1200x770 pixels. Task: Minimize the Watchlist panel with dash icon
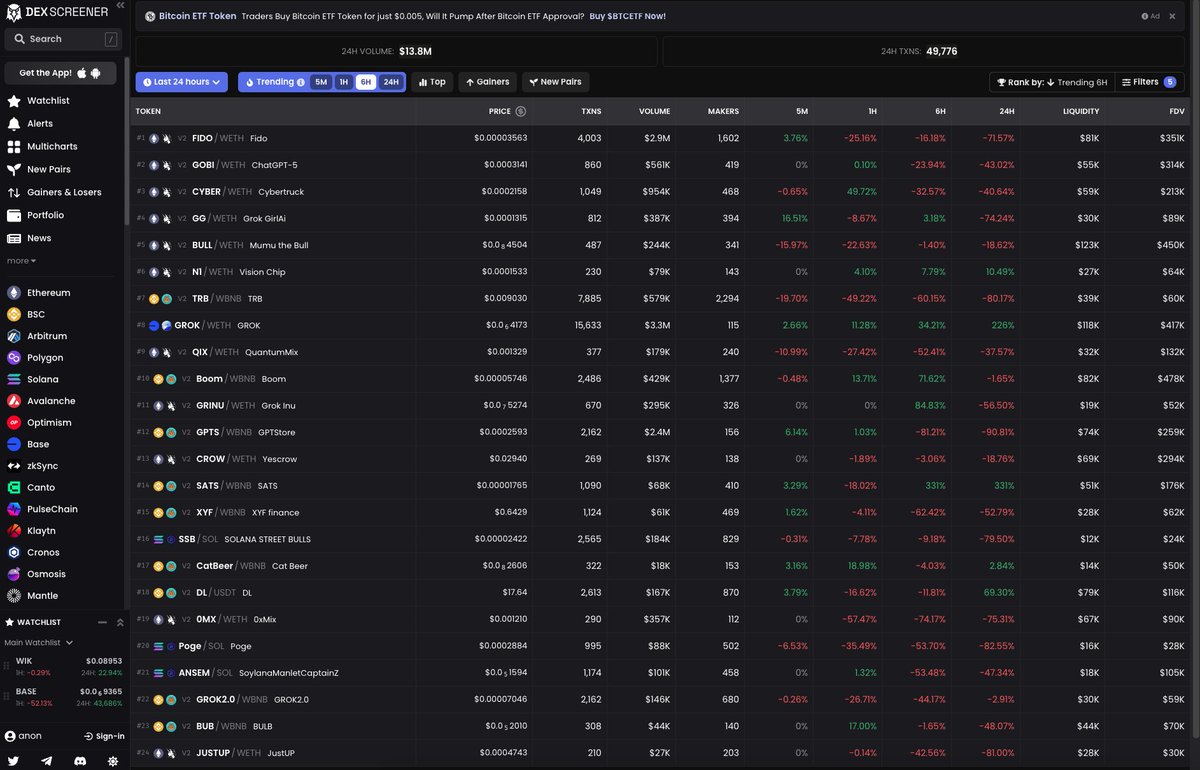(x=101, y=622)
